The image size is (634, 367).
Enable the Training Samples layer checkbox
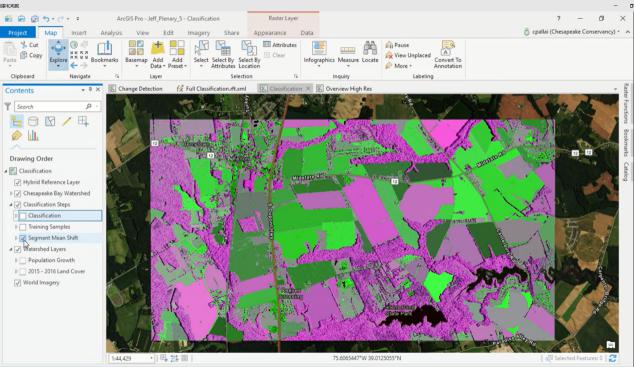pos(23,227)
